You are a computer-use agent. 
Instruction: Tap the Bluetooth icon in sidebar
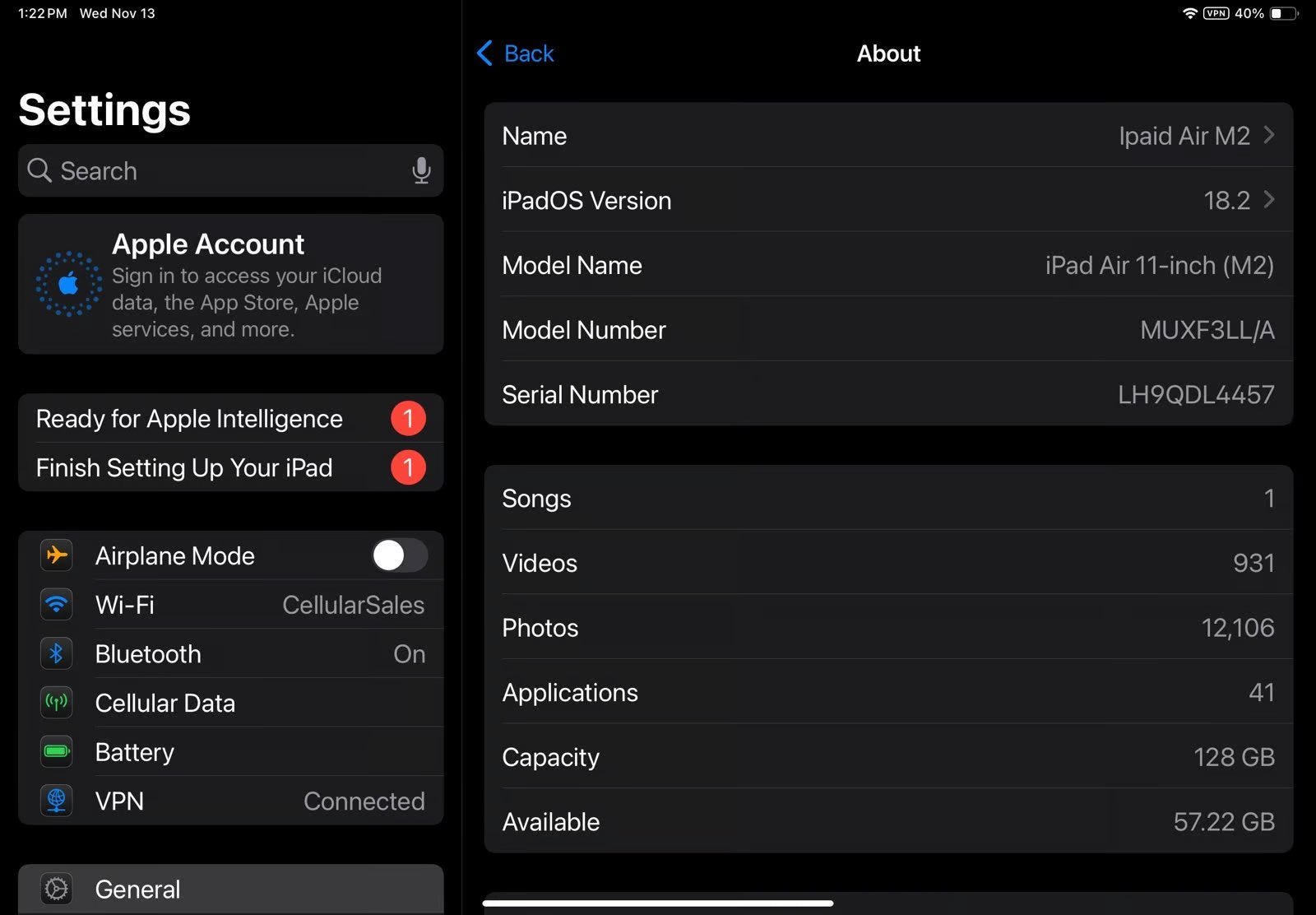coord(57,654)
